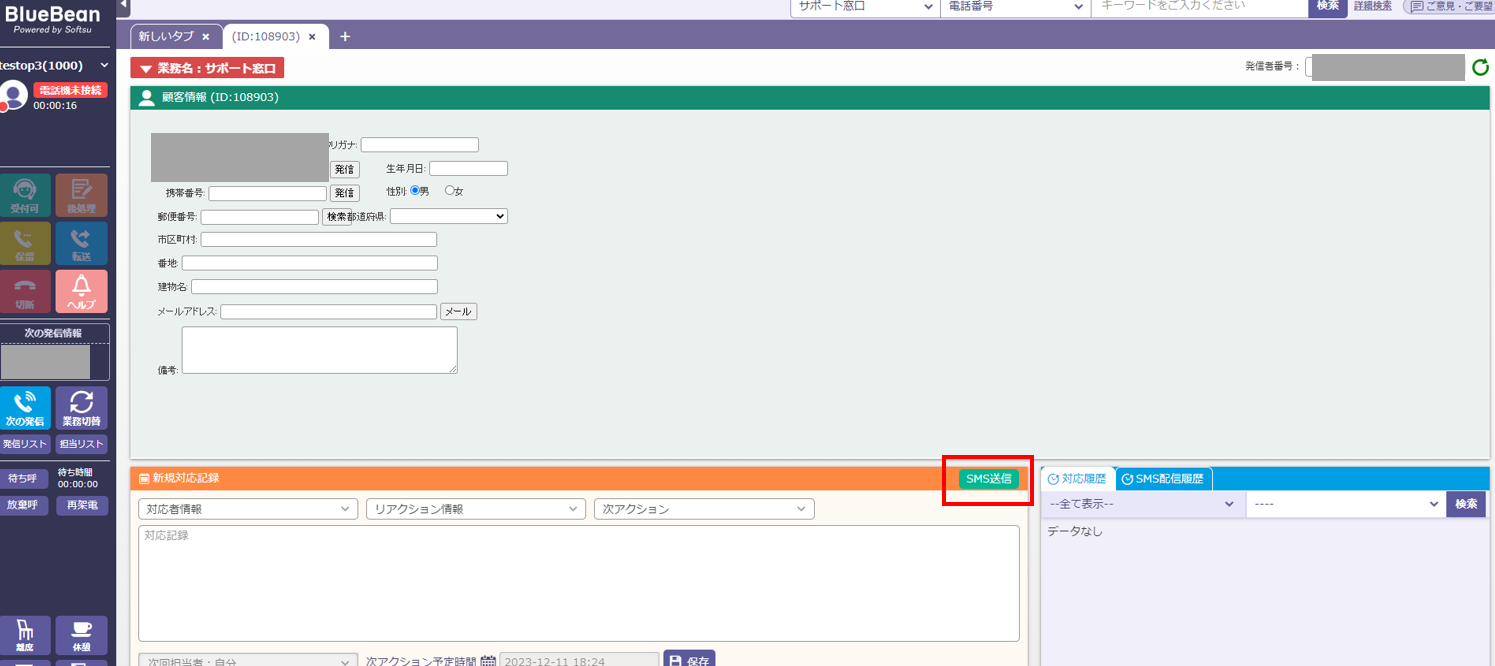Switch to the 新しいタブ tab
This screenshot has height=666, width=1495.
(x=167, y=36)
